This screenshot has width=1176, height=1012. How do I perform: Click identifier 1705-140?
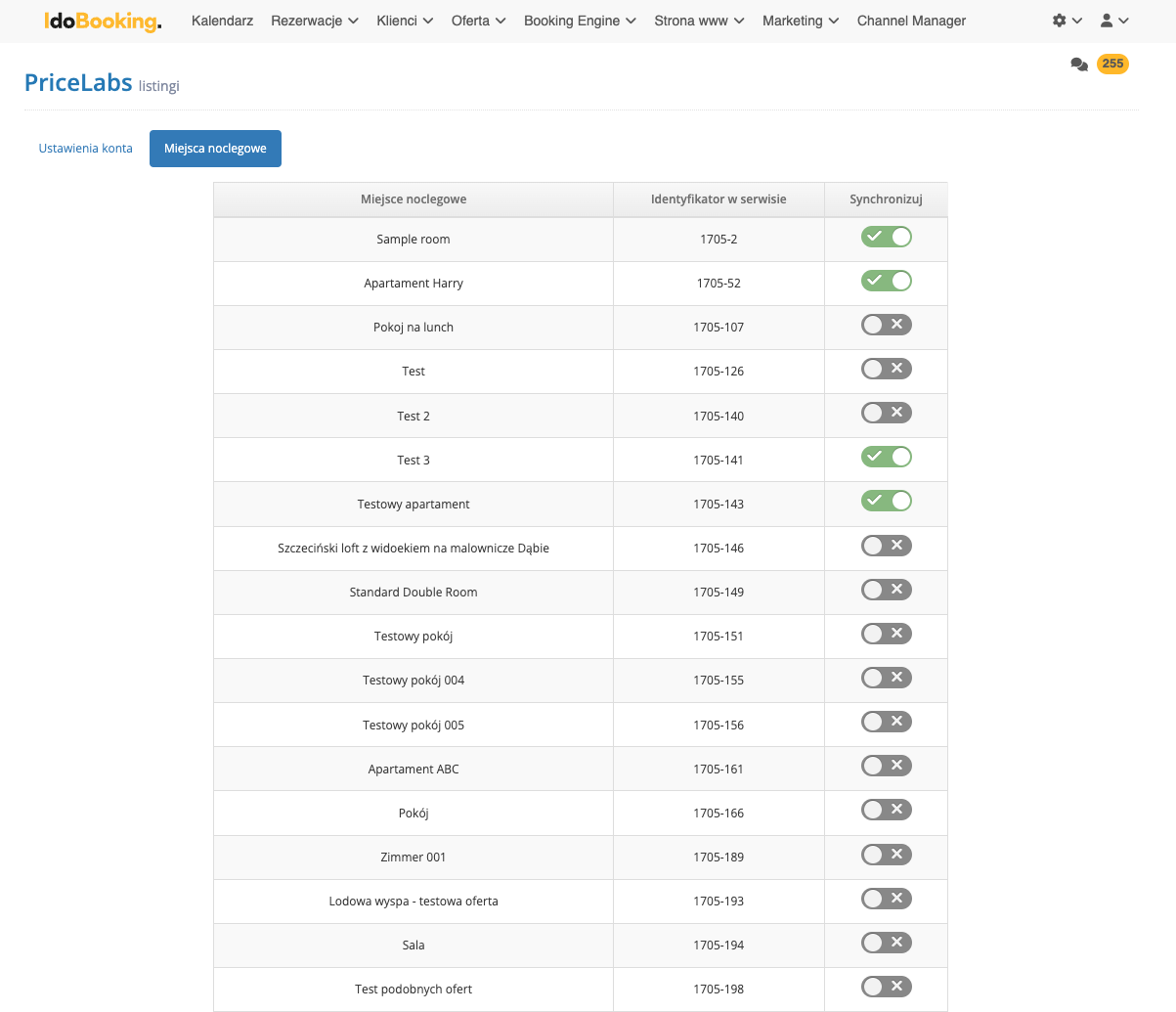click(x=719, y=417)
